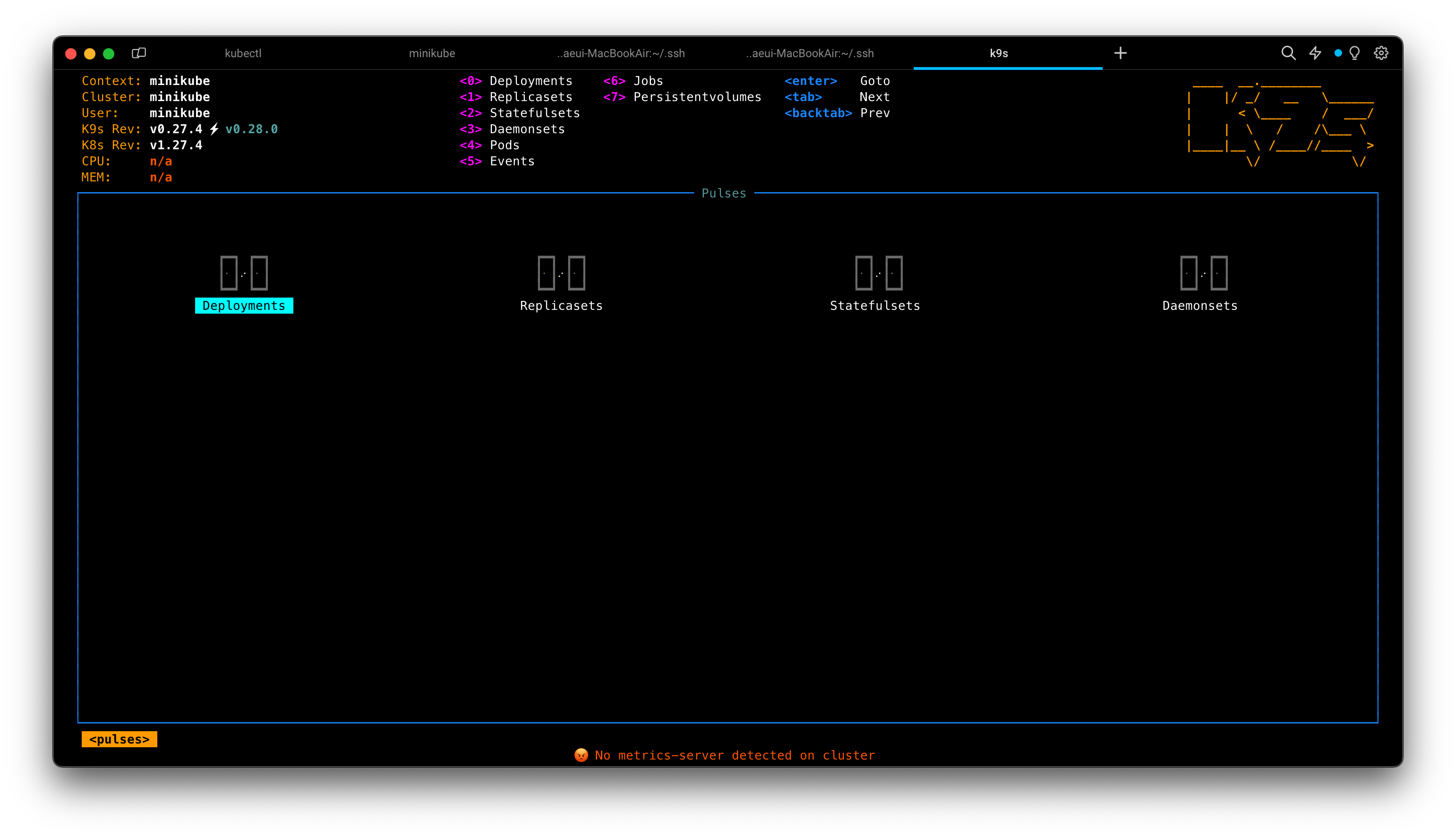Click the Daemonsets pulse gauge graphic
Viewport: 1456px width, 837px height.
click(1203, 273)
